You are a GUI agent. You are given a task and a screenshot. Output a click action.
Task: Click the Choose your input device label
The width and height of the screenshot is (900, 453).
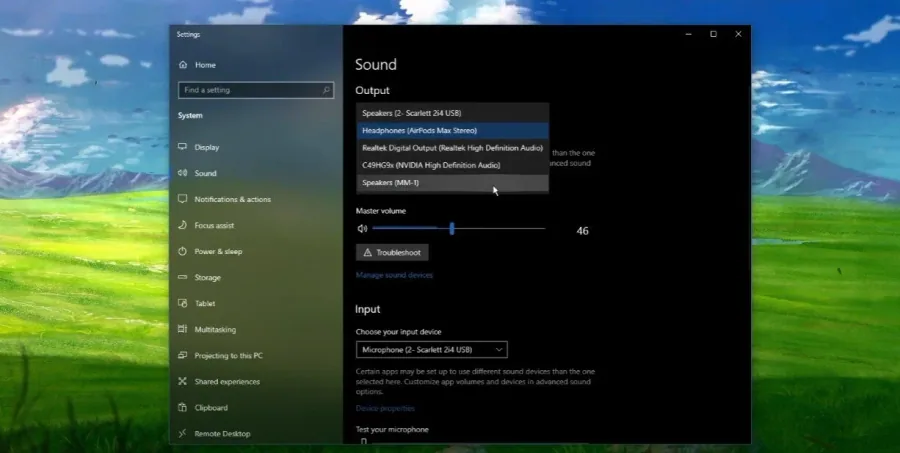pyautogui.click(x=398, y=332)
